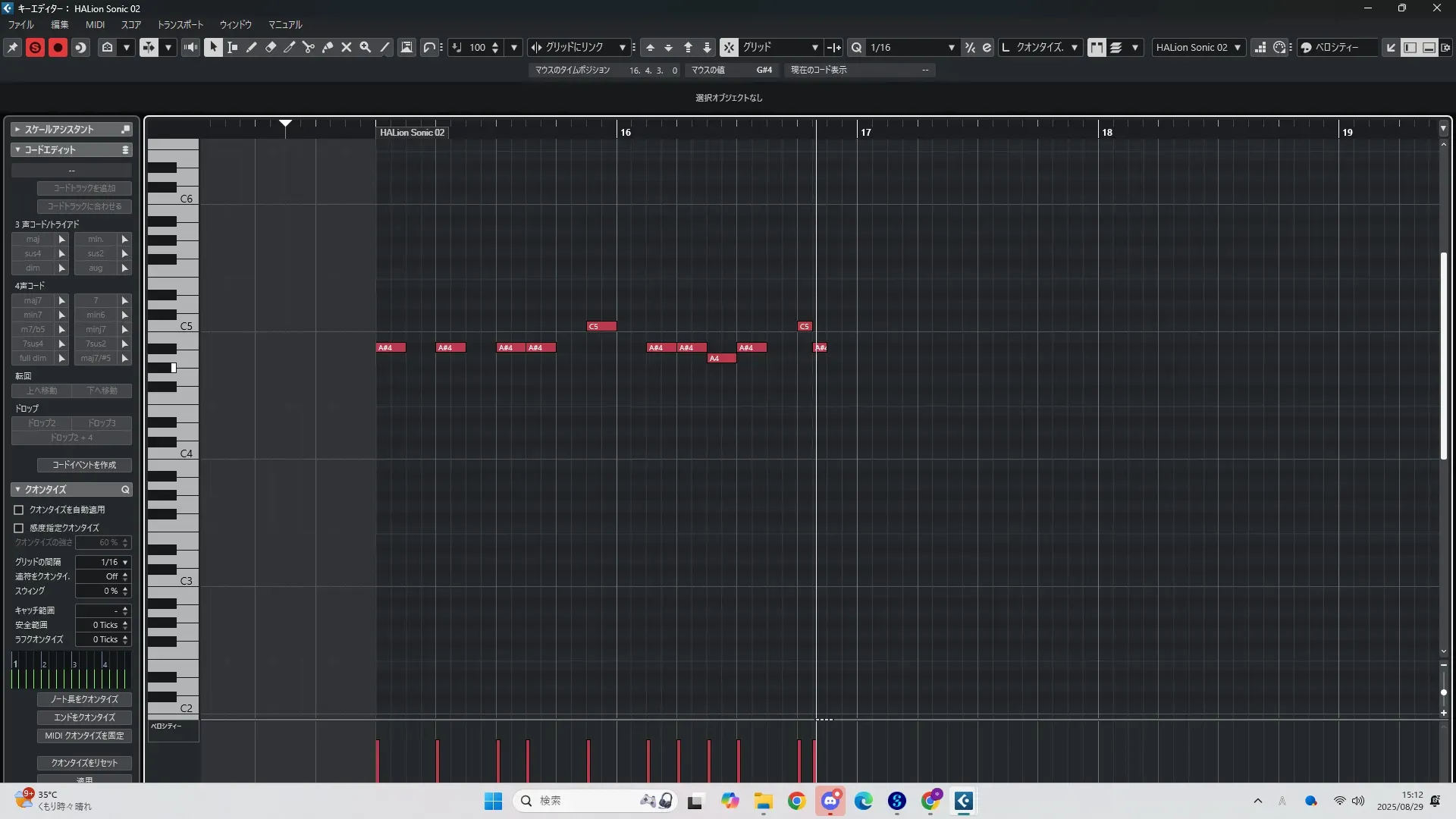This screenshot has height=819, width=1456.
Task: Click the コードイベントを作成 button
Action: pos(84,465)
